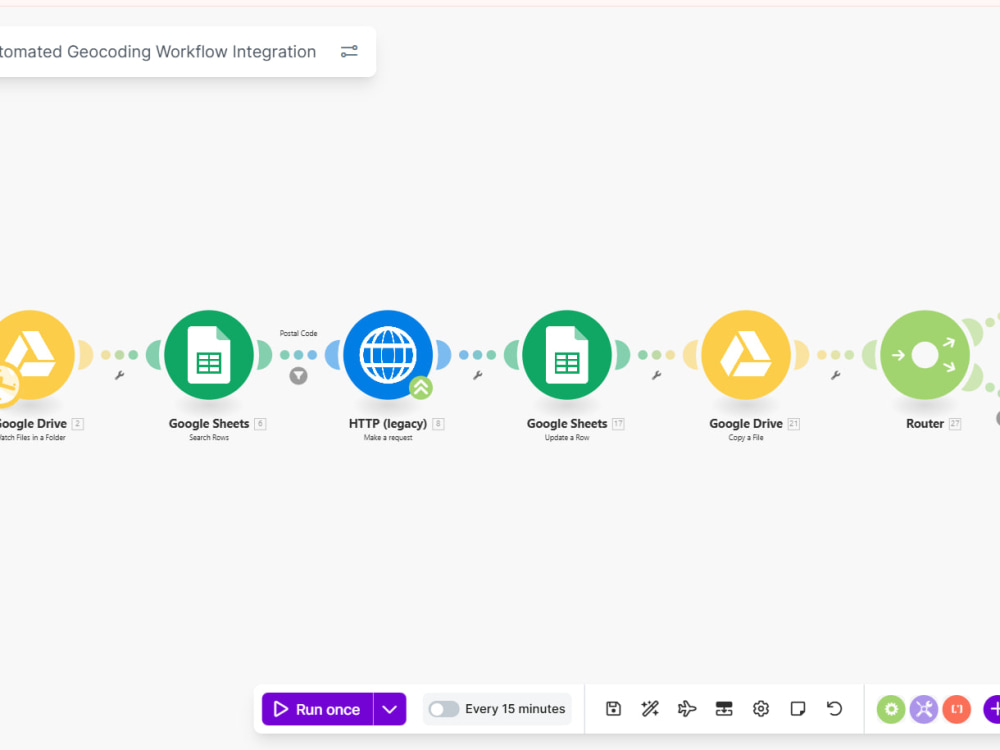Open the Google Sheets Search Rows module
Viewport: 1000px width, 750px height.
(x=209, y=355)
